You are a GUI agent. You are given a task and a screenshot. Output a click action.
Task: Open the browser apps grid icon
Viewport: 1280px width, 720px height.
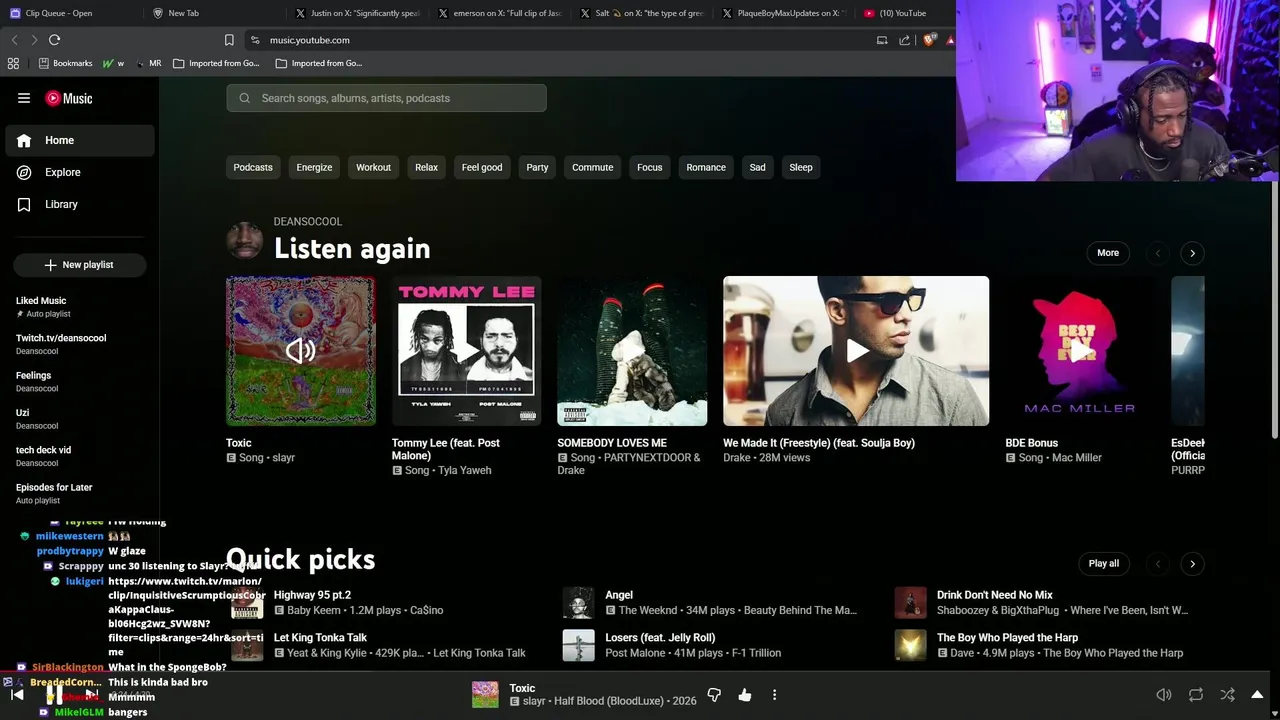13,63
